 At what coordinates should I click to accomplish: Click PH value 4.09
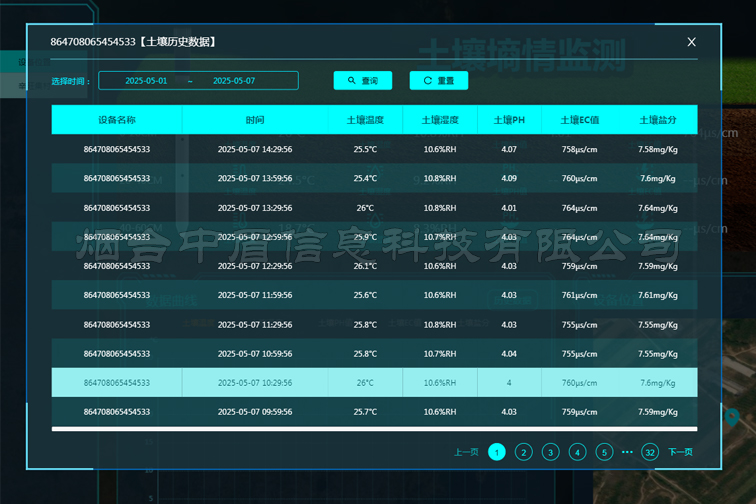509,178
